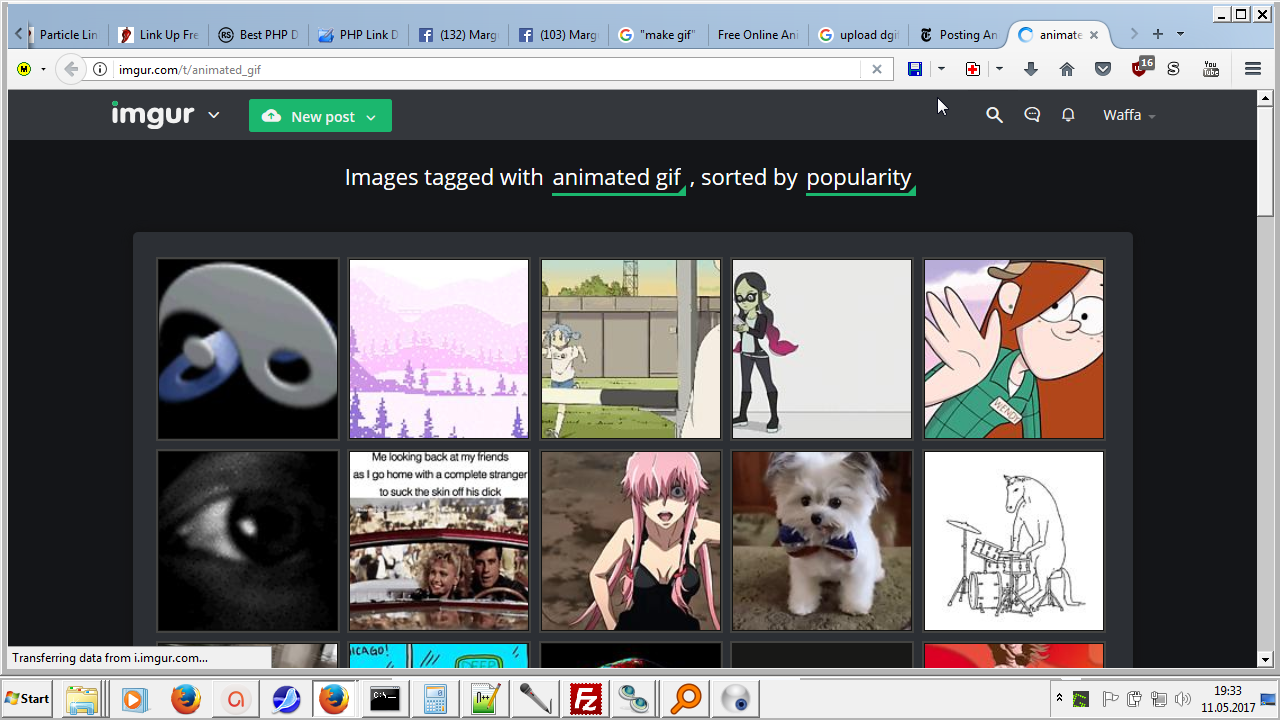Show site information for imgur.com

(x=100, y=69)
